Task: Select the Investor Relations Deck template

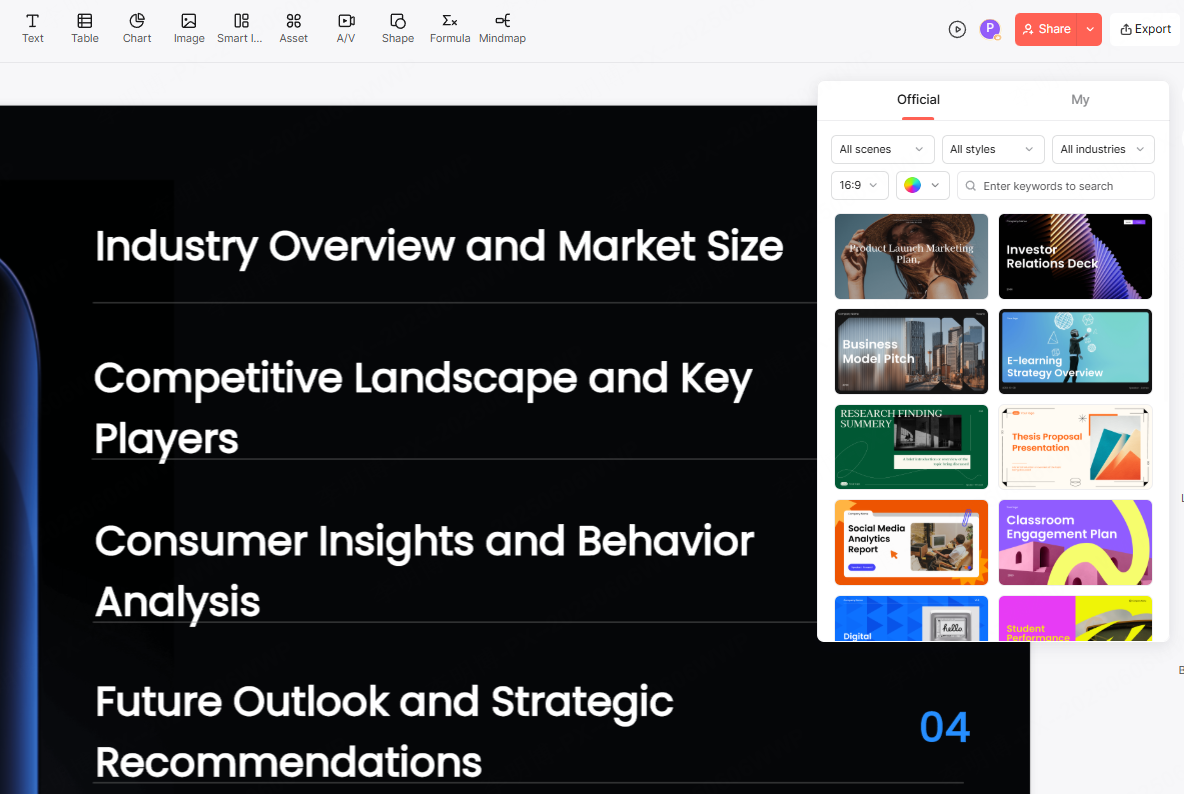Action: (x=1075, y=256)
